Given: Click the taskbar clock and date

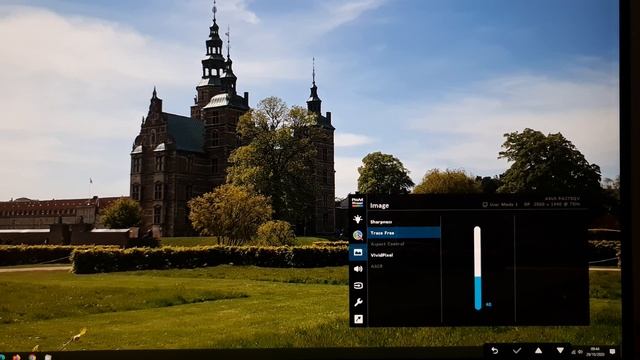Looking at the screenshot, I should 595,351.
